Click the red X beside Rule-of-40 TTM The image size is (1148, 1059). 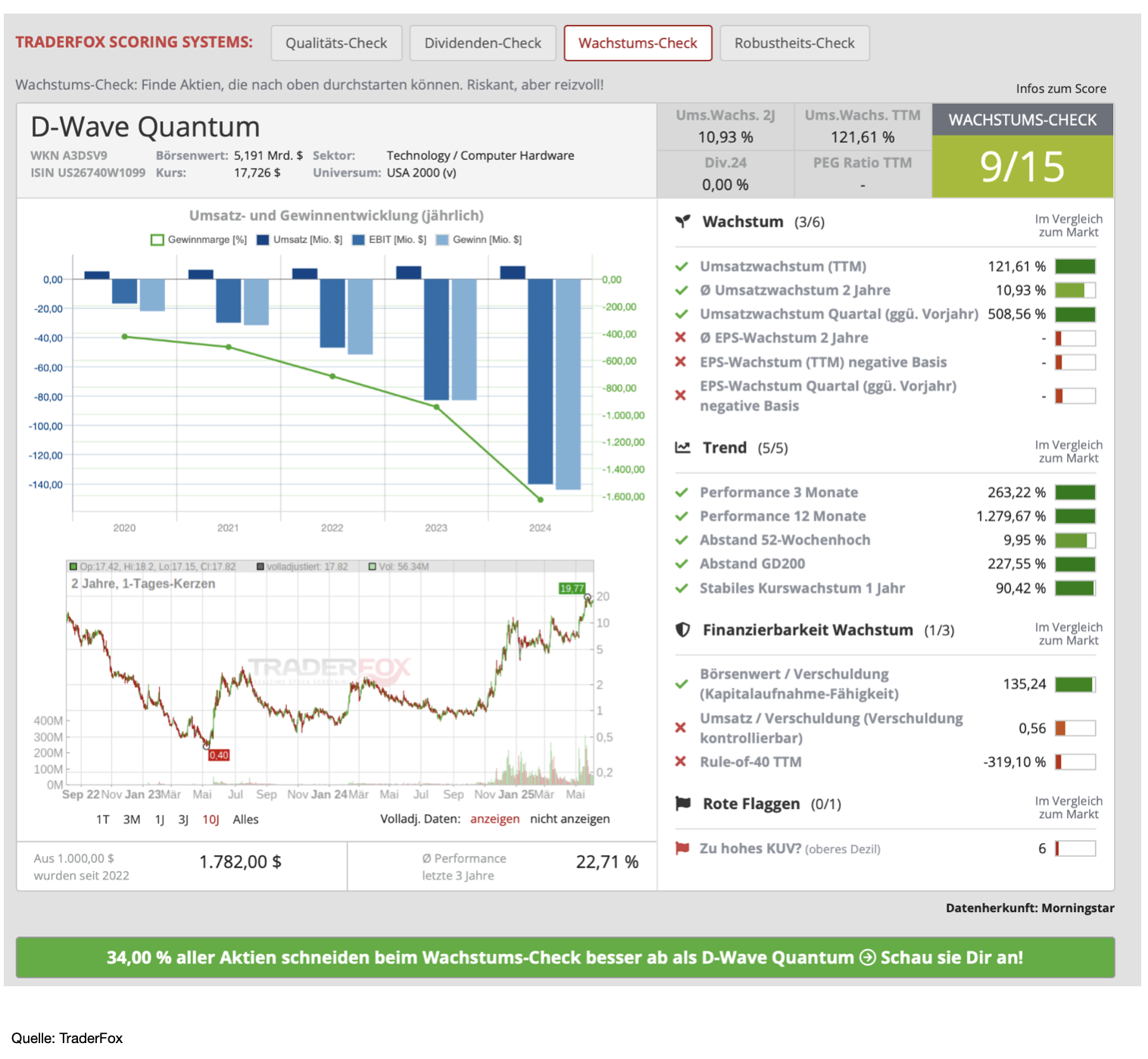coord(681,761)
